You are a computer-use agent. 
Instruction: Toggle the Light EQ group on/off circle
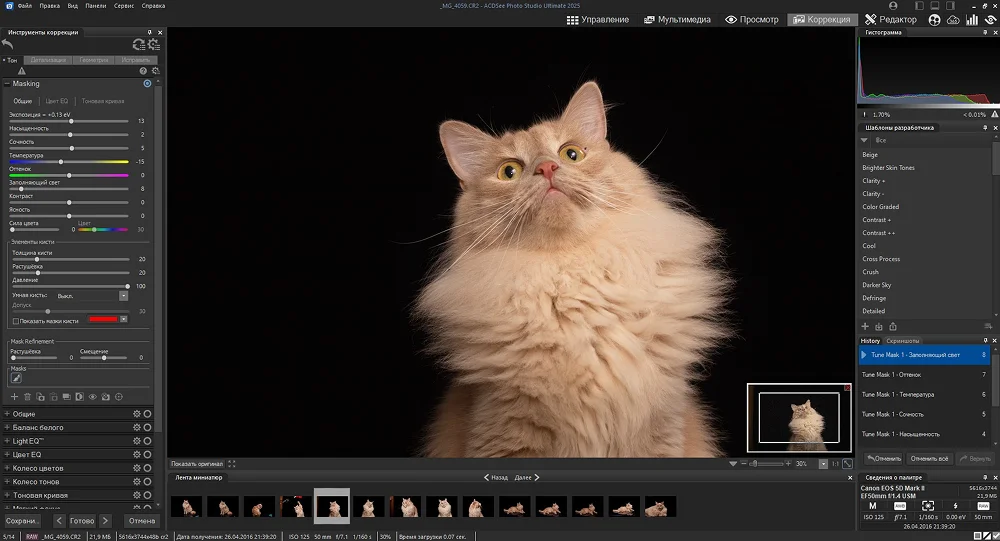tap(148, 441)
